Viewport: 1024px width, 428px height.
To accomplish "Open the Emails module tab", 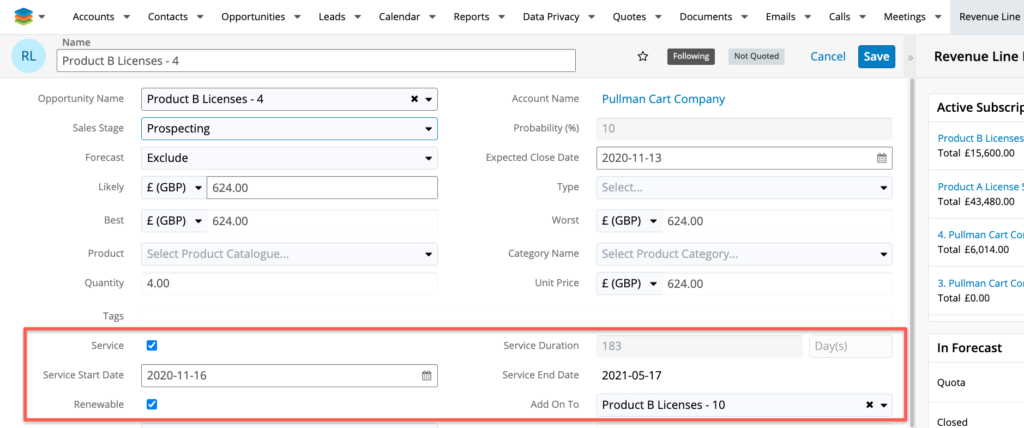I will pyautogui.click(x=781, y=17).
